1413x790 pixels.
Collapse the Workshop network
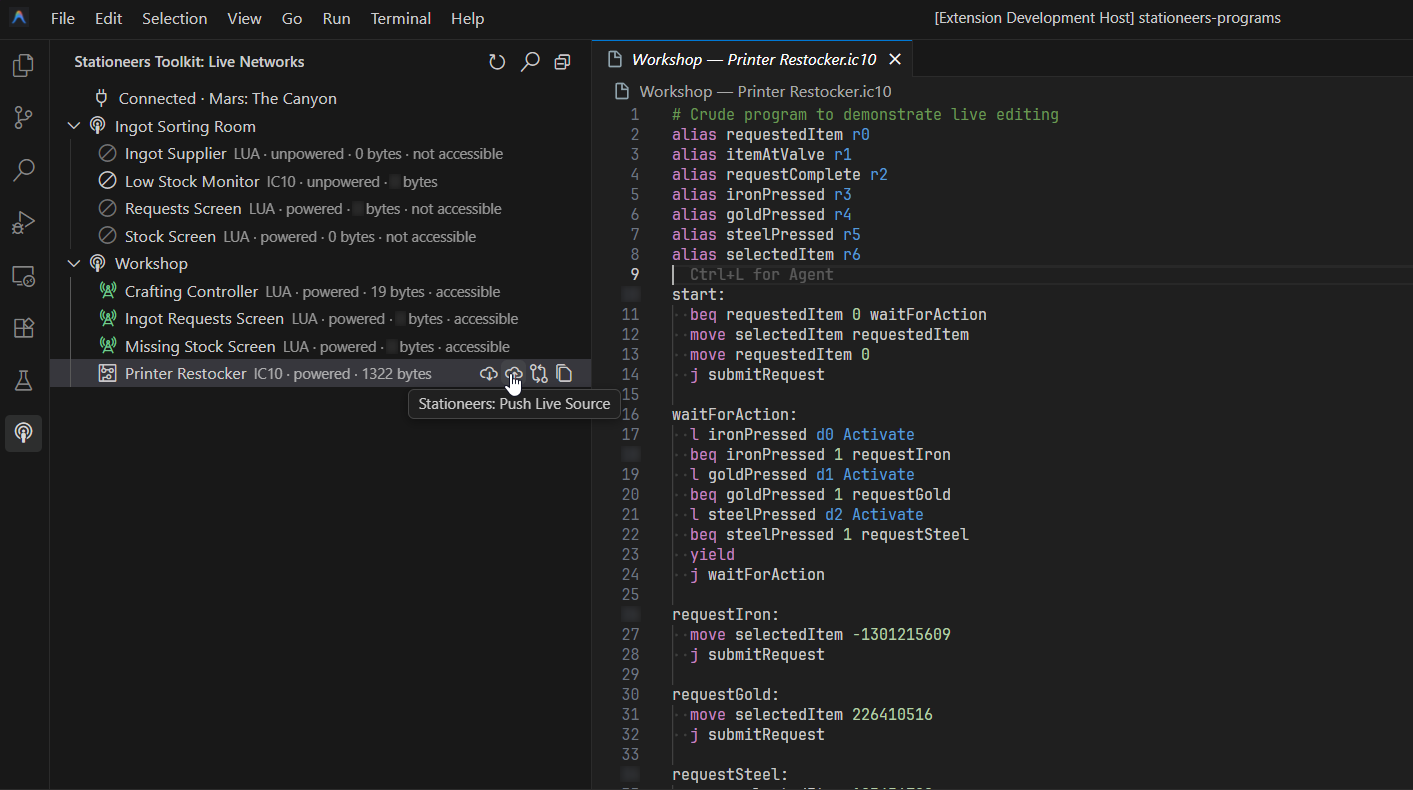74,263
